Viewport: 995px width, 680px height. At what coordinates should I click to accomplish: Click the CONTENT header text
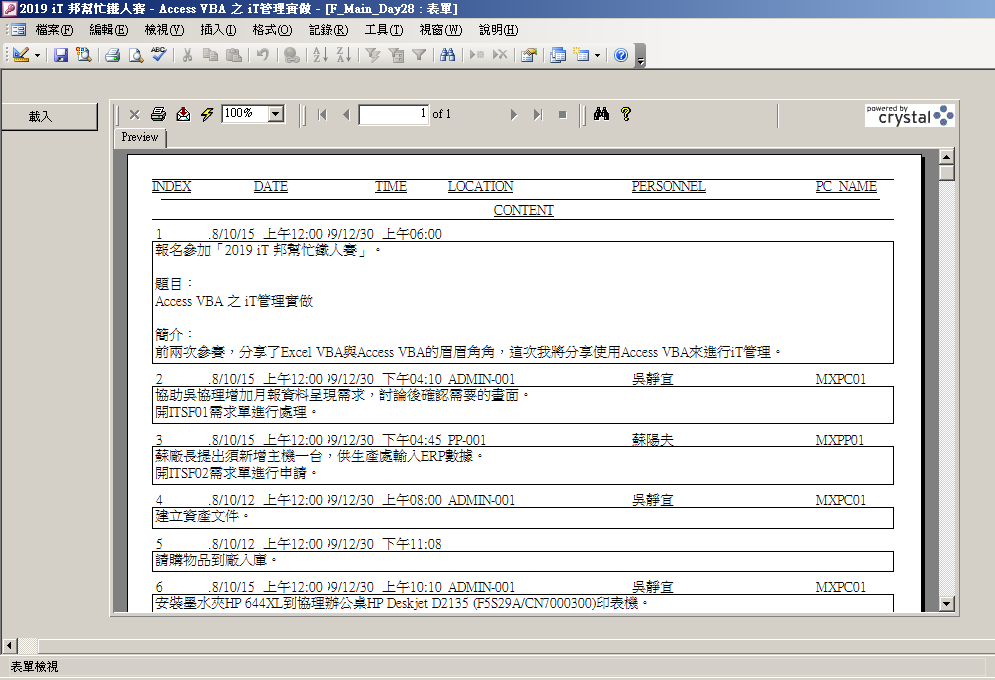pyautogui.click(x=524, y=211)
